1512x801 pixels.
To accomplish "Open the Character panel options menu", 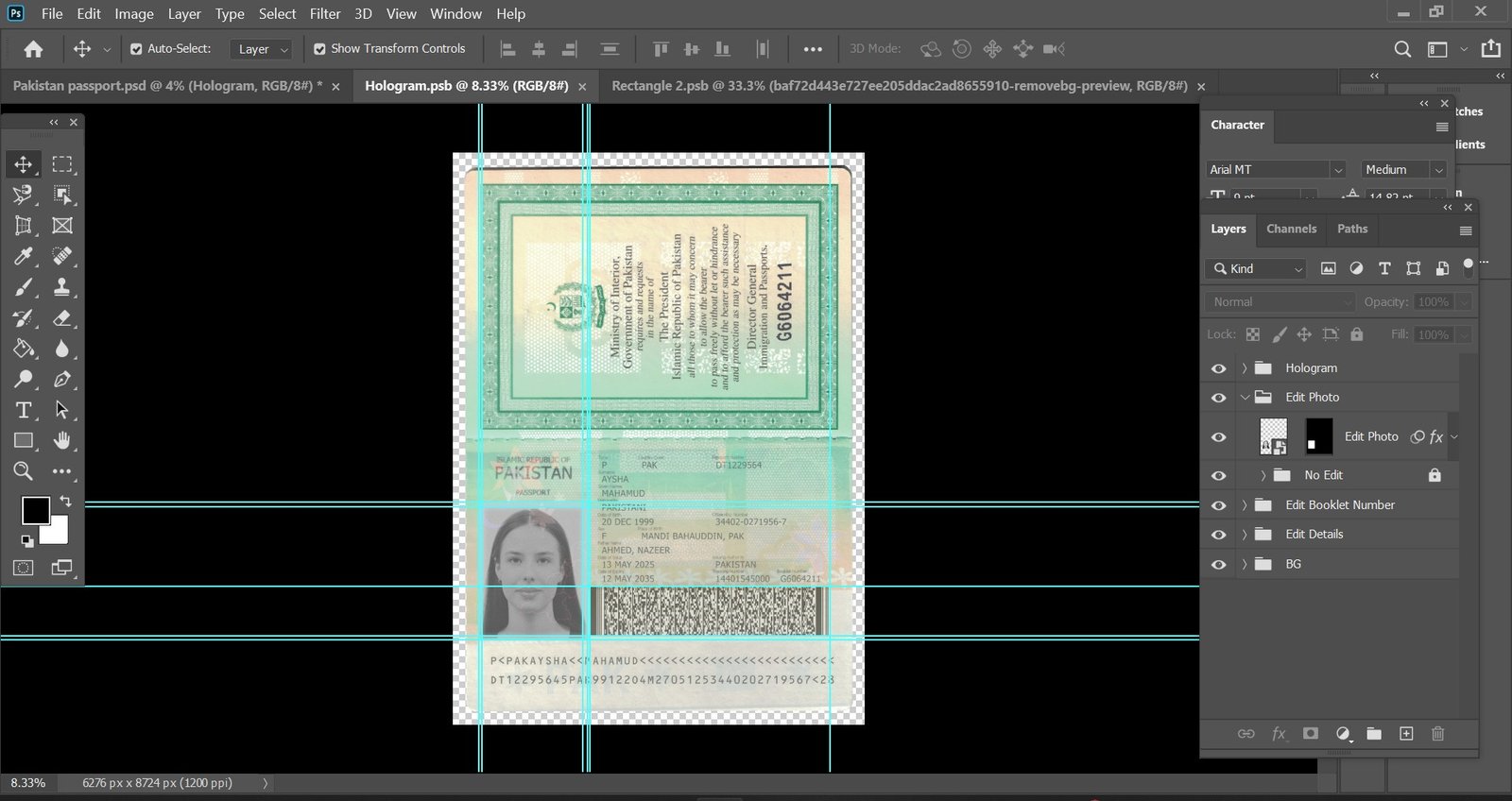I will [x=1442, y=127].
